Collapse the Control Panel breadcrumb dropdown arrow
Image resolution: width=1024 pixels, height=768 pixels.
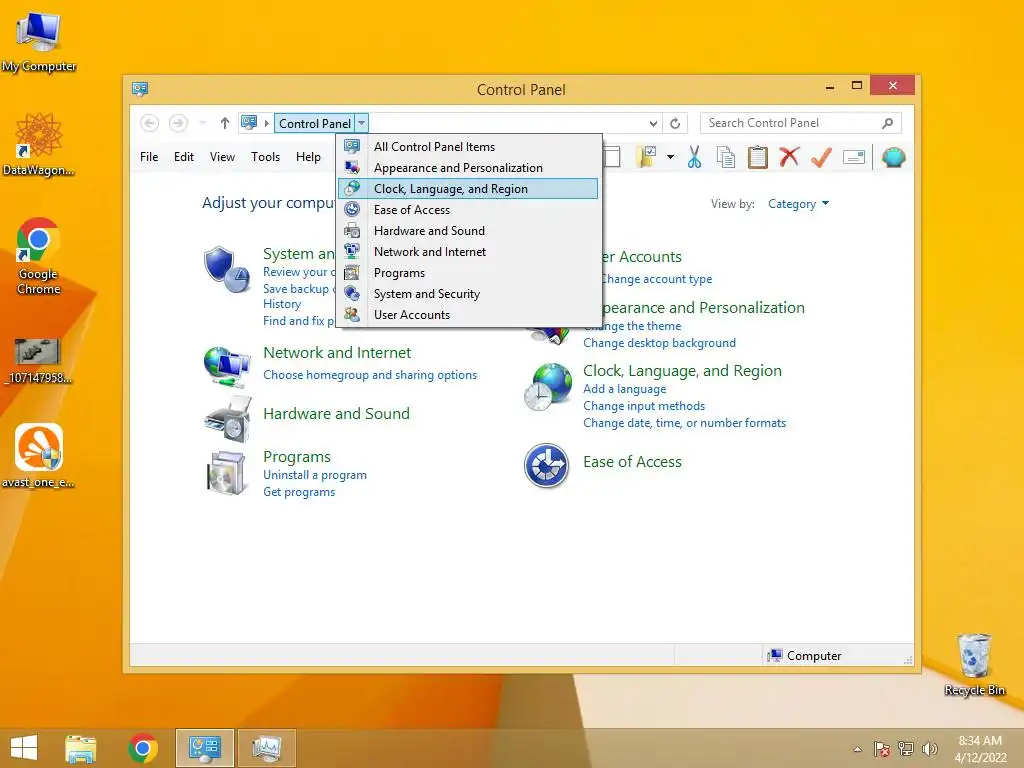[361, 123]
